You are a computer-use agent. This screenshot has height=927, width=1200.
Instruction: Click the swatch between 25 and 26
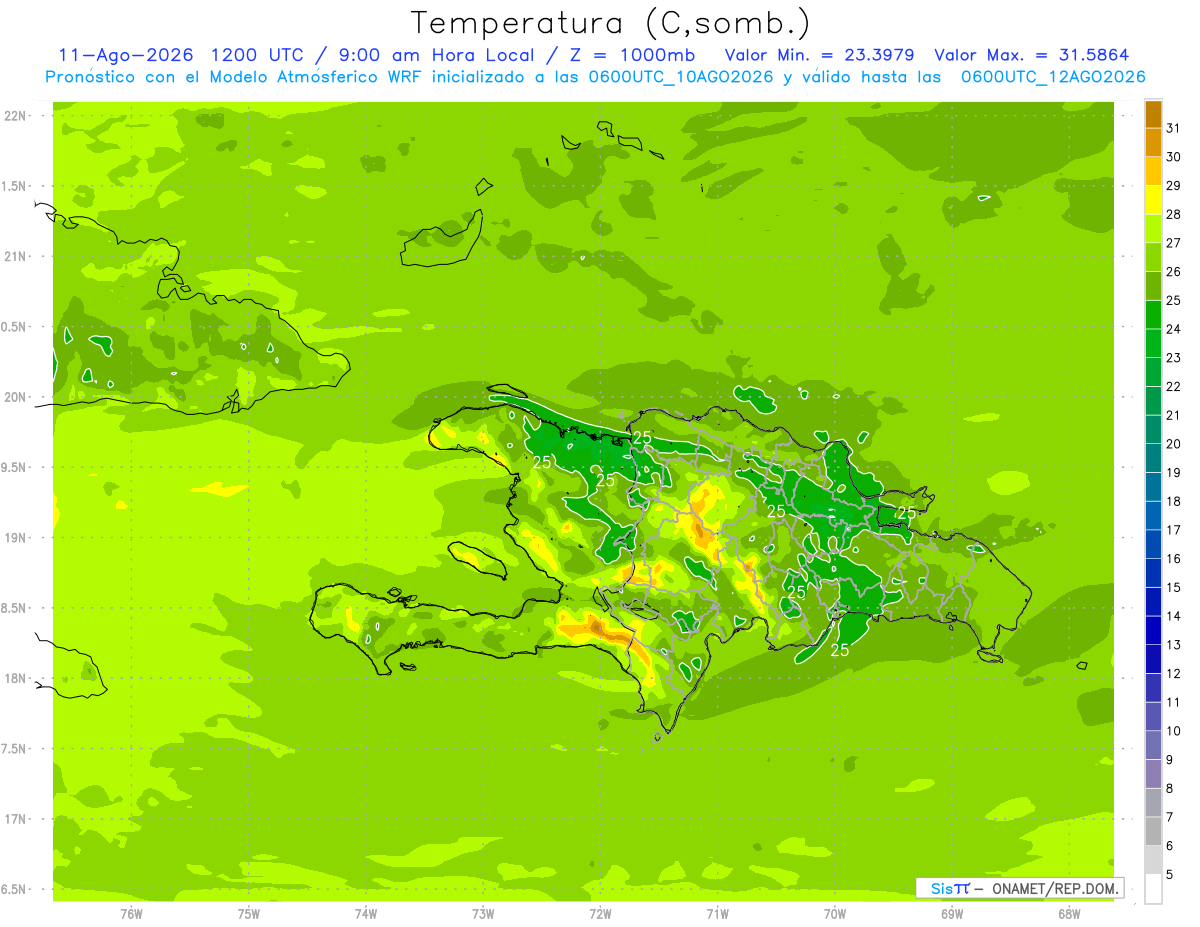pos(1153,286)
